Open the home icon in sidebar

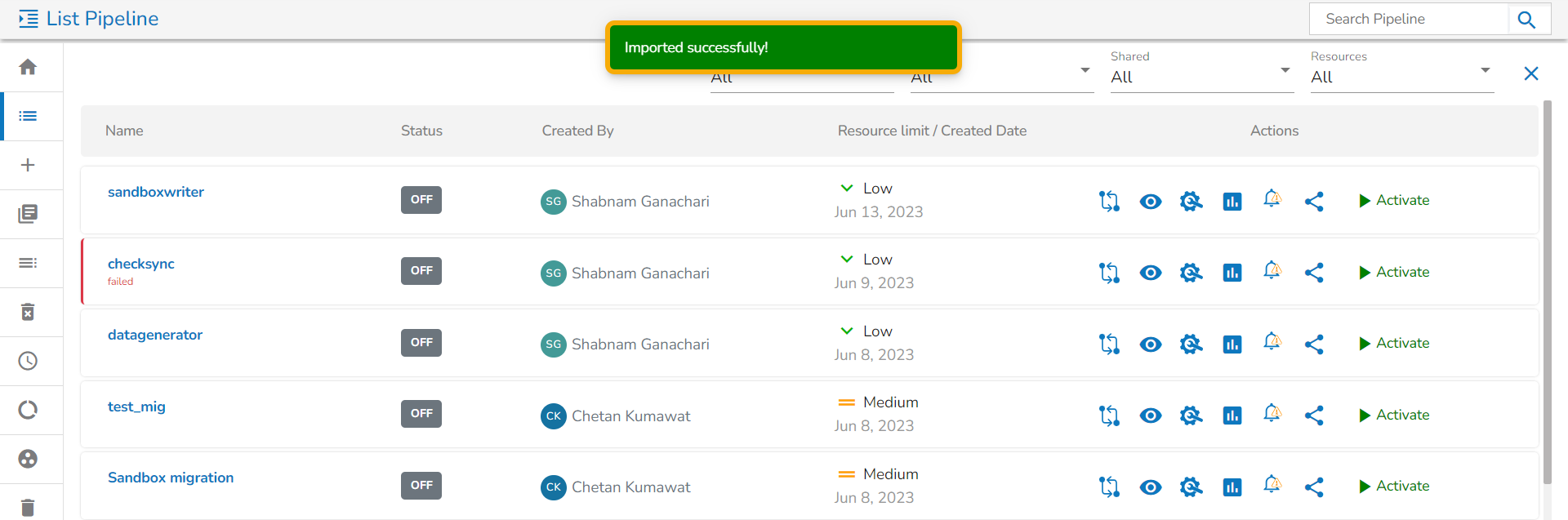(28, 67)
